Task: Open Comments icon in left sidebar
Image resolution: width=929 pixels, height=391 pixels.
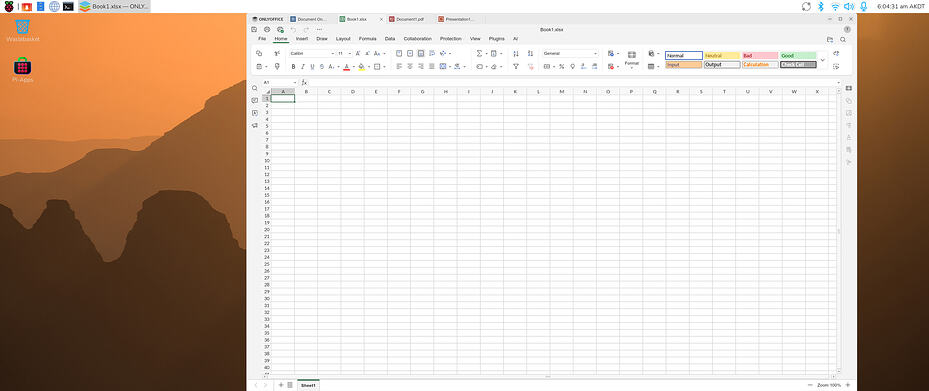Action: [255, 101]
